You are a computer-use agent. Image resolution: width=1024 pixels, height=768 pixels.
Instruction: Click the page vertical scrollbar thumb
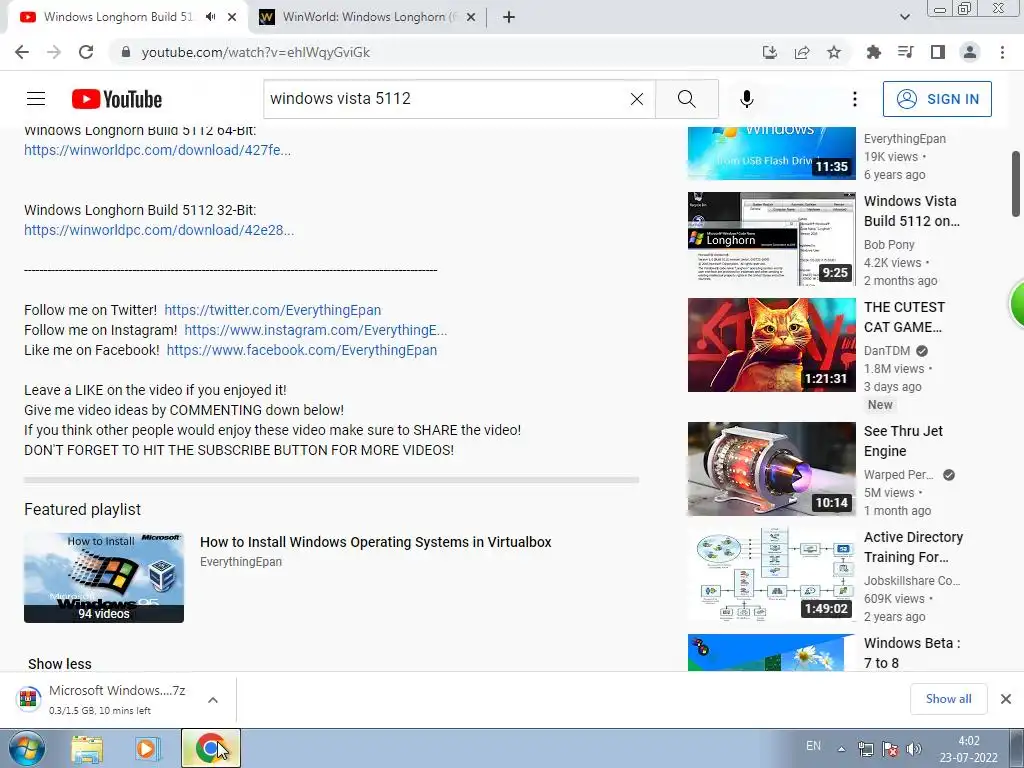coord(1016,184)
